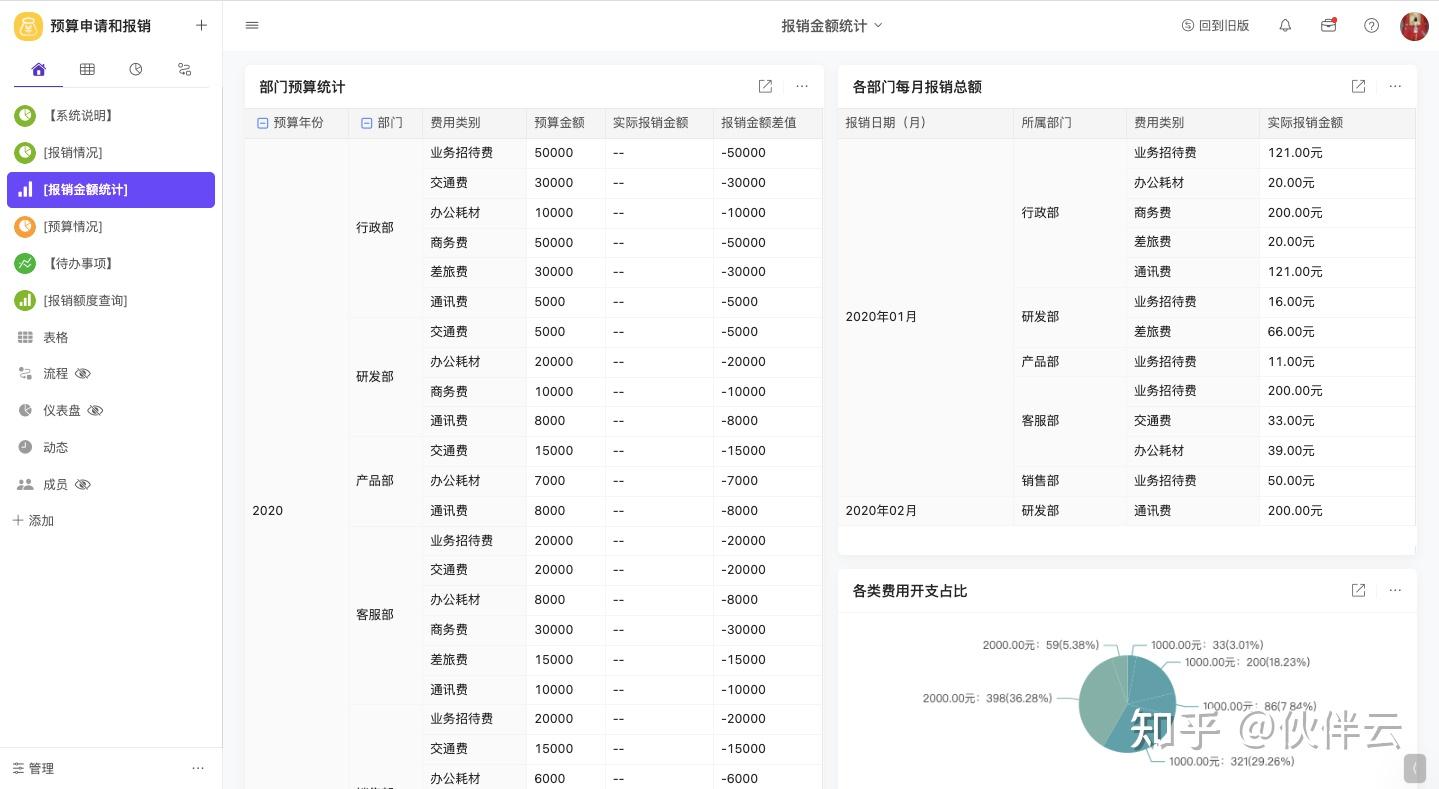Open the 报销金额统计 title dropdown
Viewport: 1439px width, 789px height.
point(832,26)
